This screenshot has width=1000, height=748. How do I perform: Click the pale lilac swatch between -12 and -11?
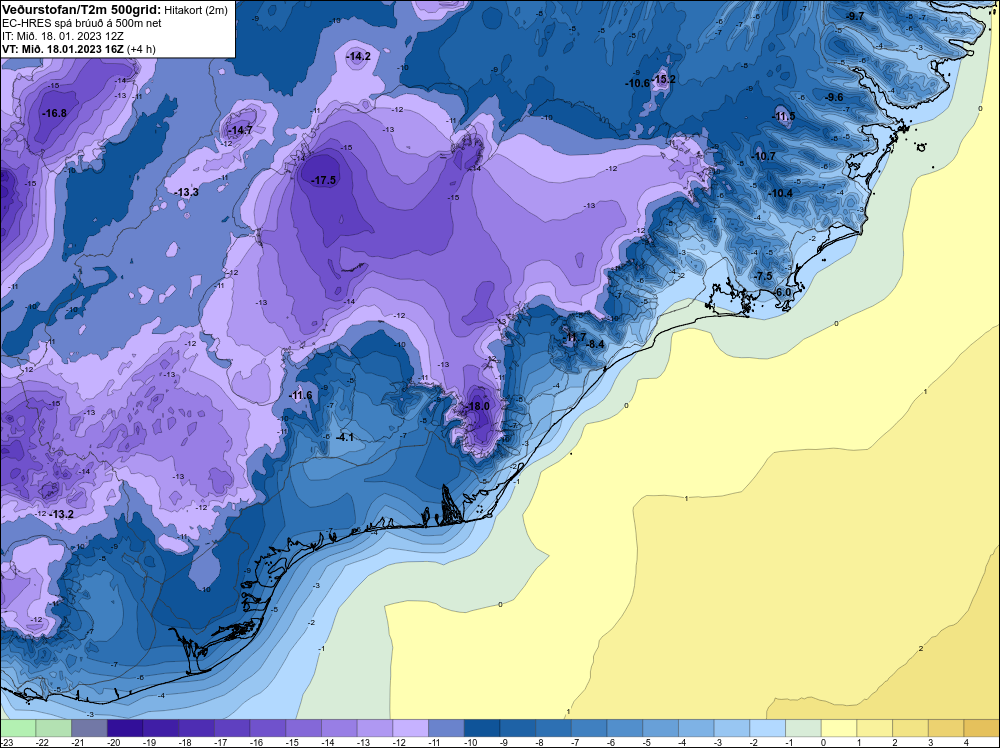tap(411, 728)
